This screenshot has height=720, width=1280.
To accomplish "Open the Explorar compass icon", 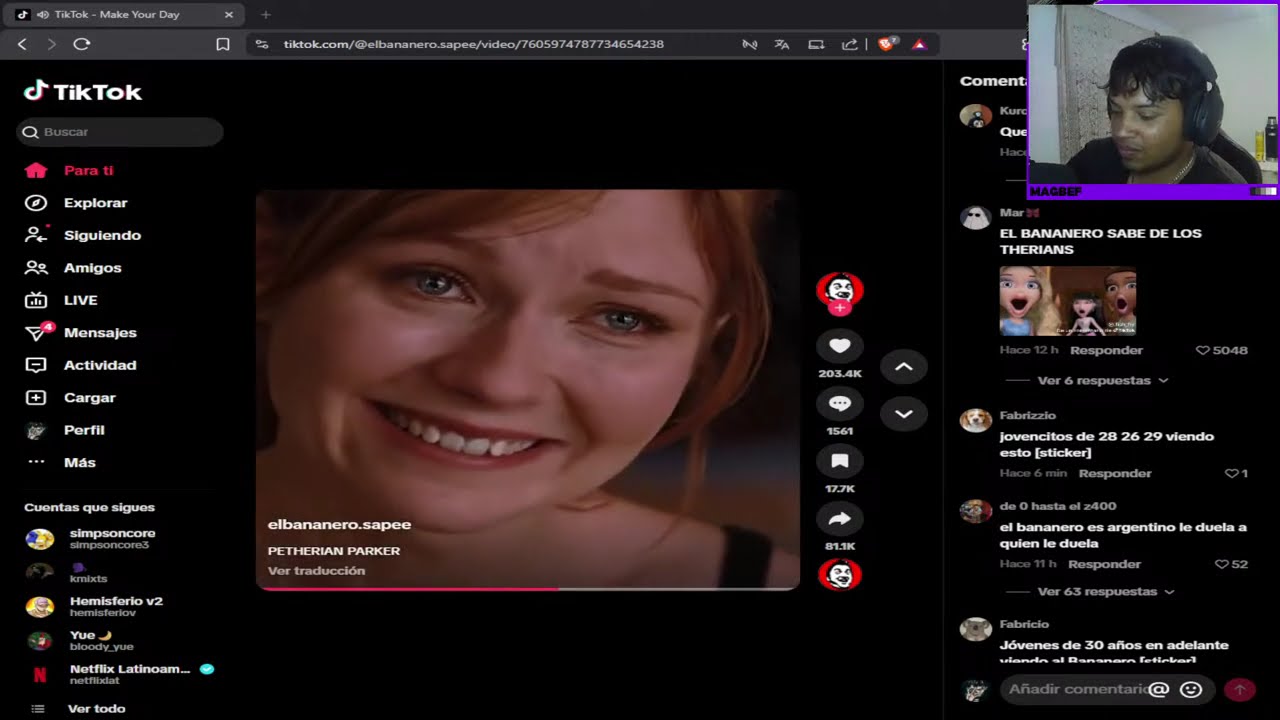I will tap(36, 203).
